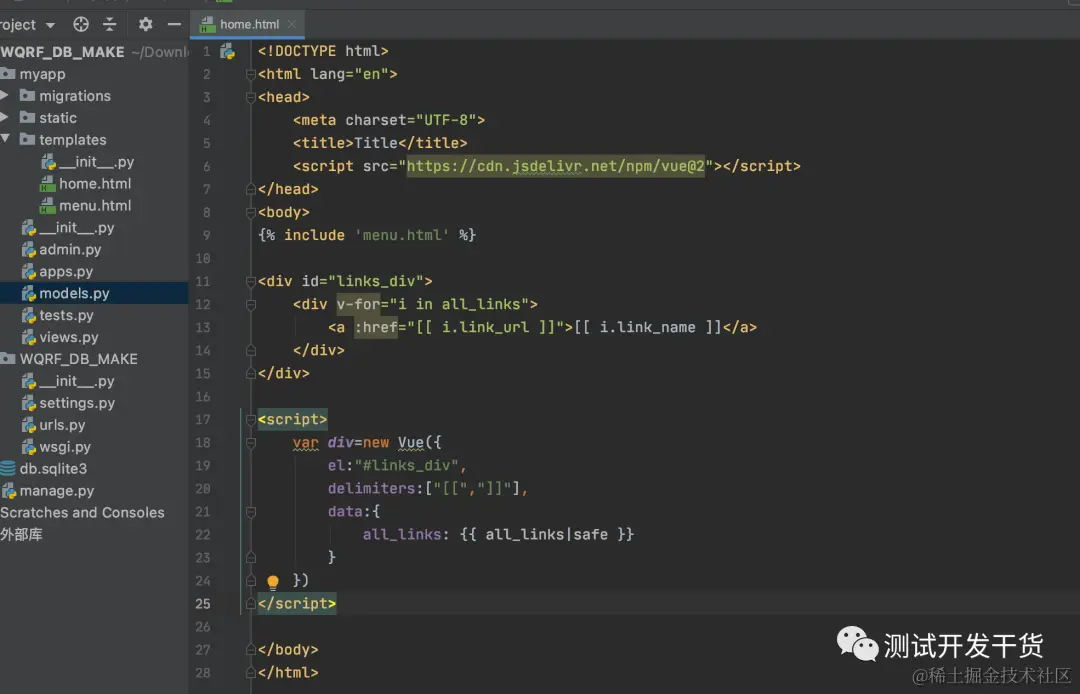Click the Python file icon beside admin.py
The height and width of the screenshot is (694, 1080).
pyautogui.click(x=29, y=249)
